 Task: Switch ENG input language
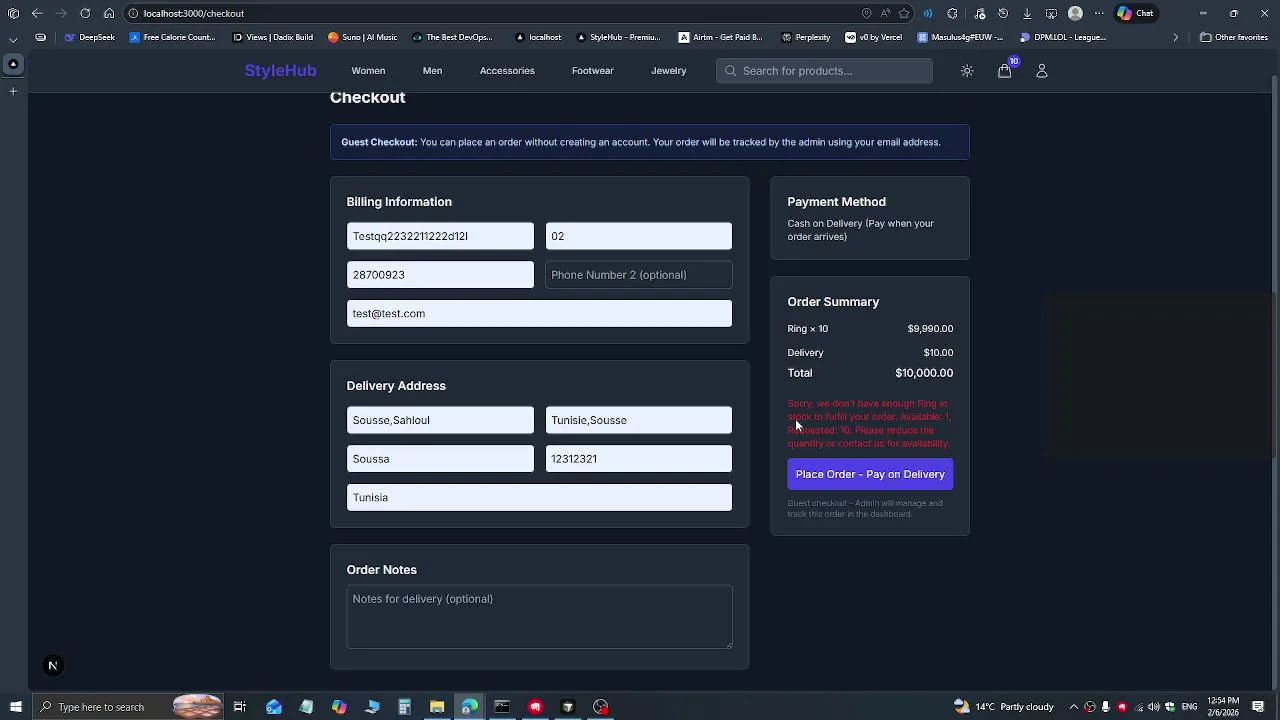pos(1189,707)
